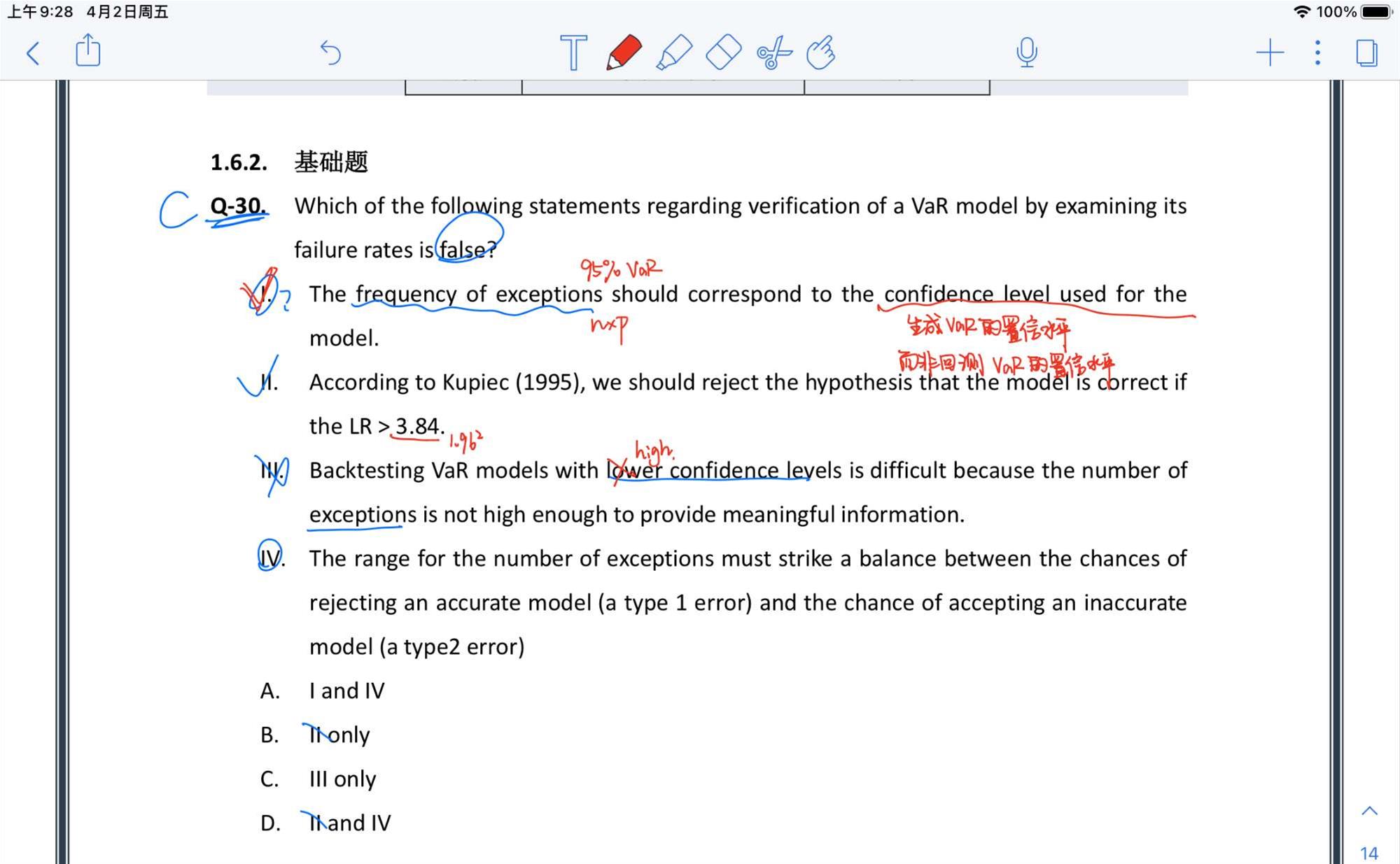Start audio recording with microphone
The height and width of the screenshot is (864, 1400).
point(1027,52)
